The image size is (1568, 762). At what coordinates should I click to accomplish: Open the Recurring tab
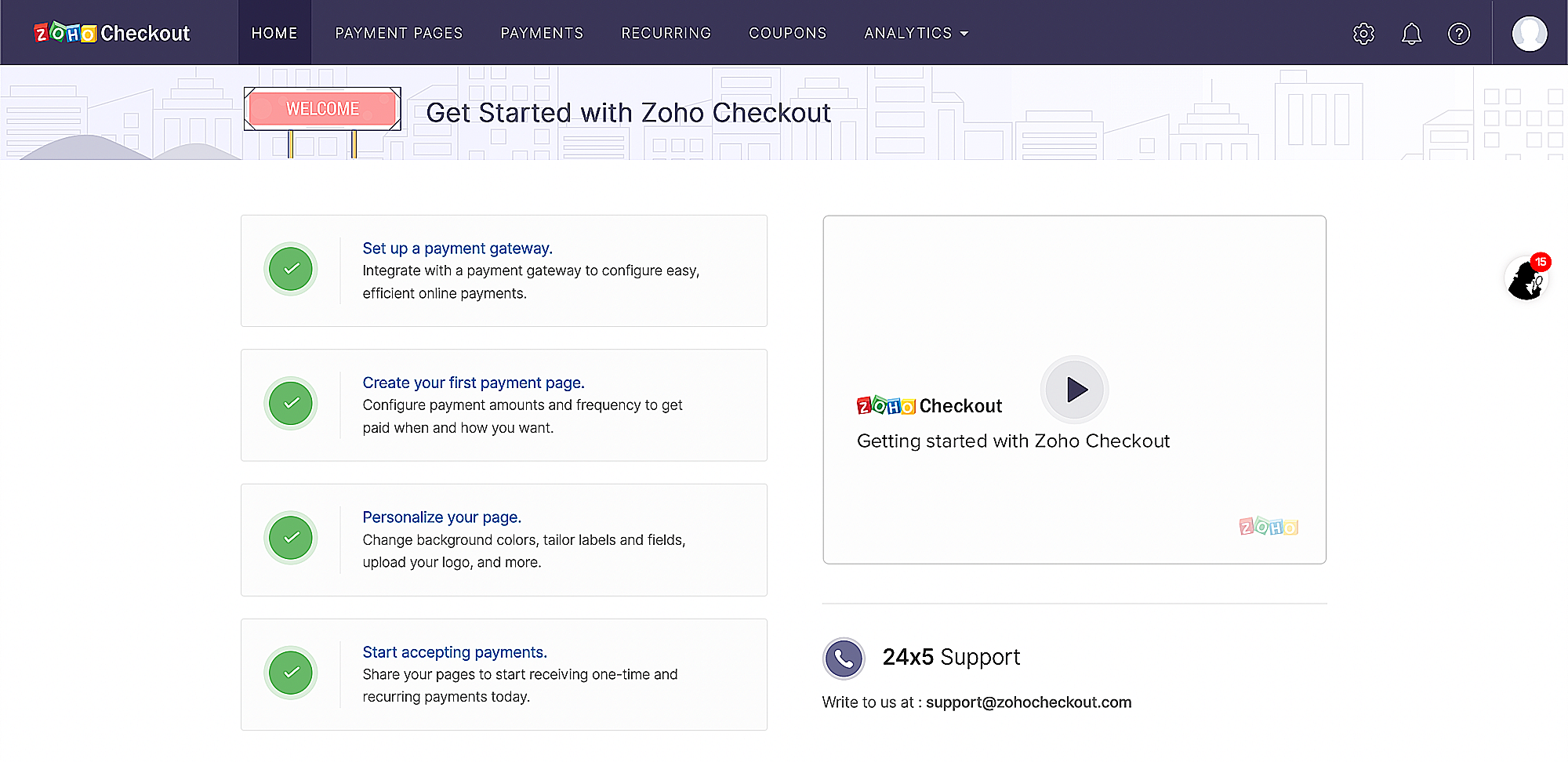click(666, 33)
